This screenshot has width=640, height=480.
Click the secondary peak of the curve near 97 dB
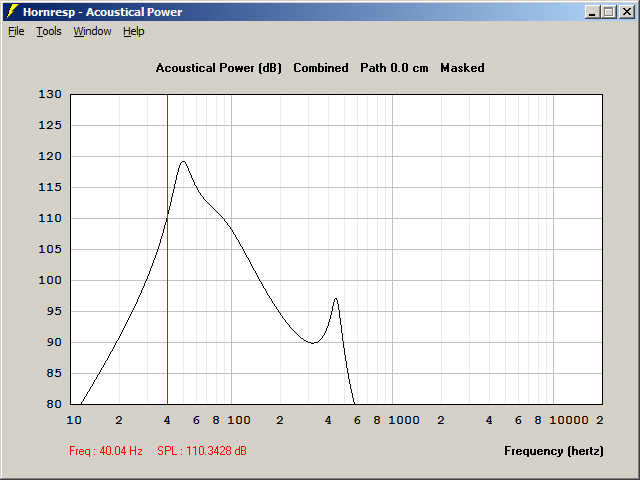[x=336, y=299]
